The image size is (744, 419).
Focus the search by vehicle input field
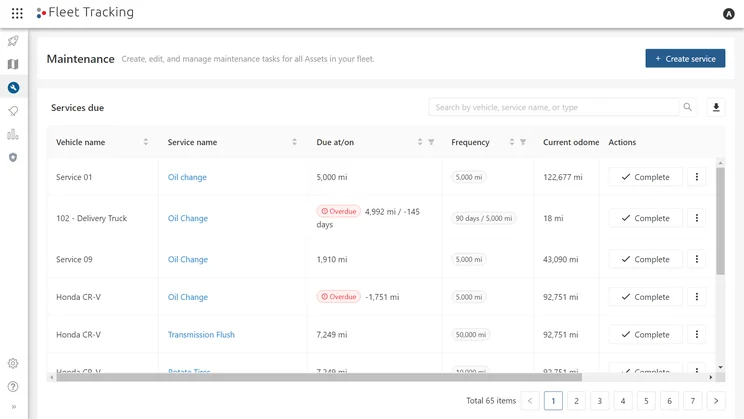click(554, 107)
